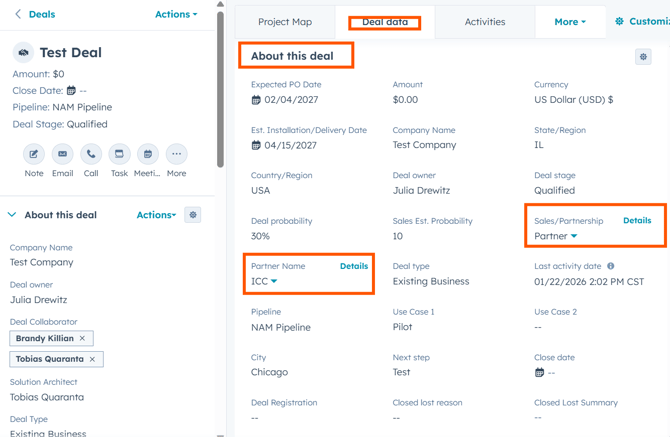670x437 pixels.
Task: Create a Task using task icon
Action: point(119,154)
